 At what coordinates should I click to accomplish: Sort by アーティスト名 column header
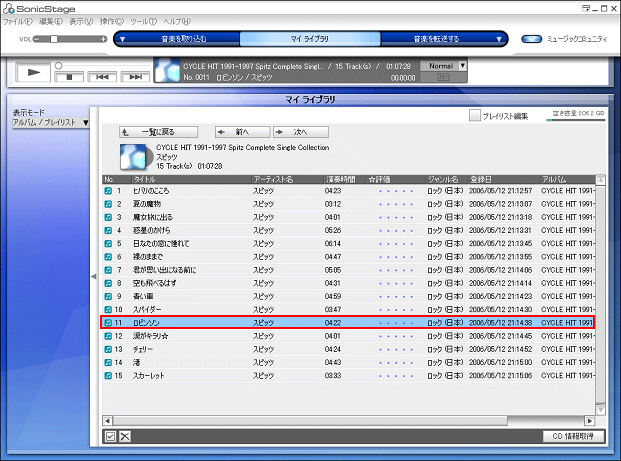point(288,179)
